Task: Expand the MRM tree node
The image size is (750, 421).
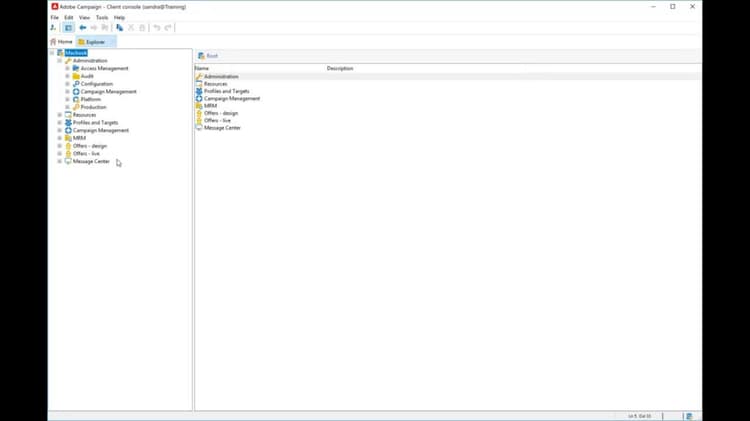Action: [60, 138]
